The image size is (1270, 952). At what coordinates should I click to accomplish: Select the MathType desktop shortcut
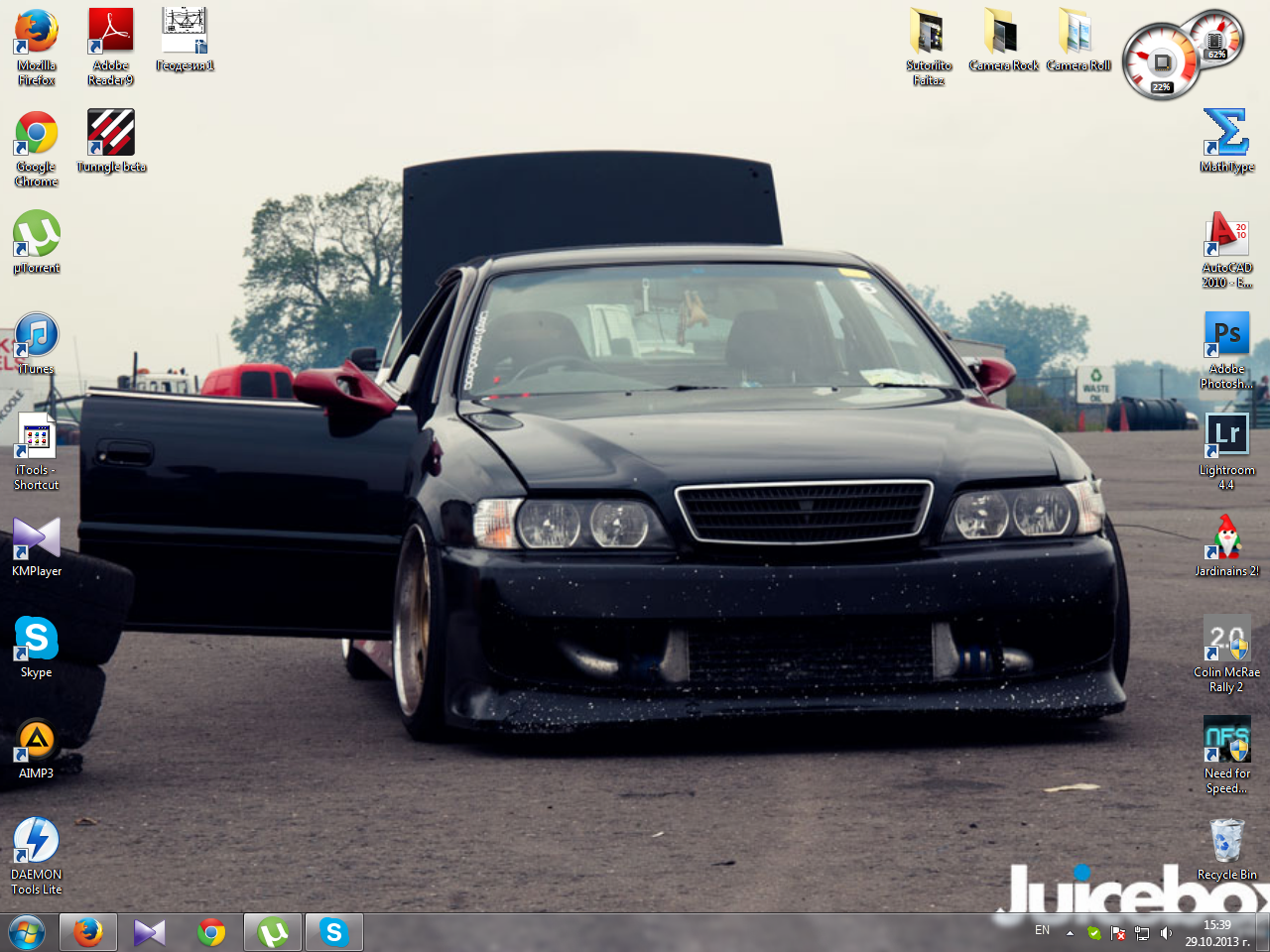pos(1227,141)
